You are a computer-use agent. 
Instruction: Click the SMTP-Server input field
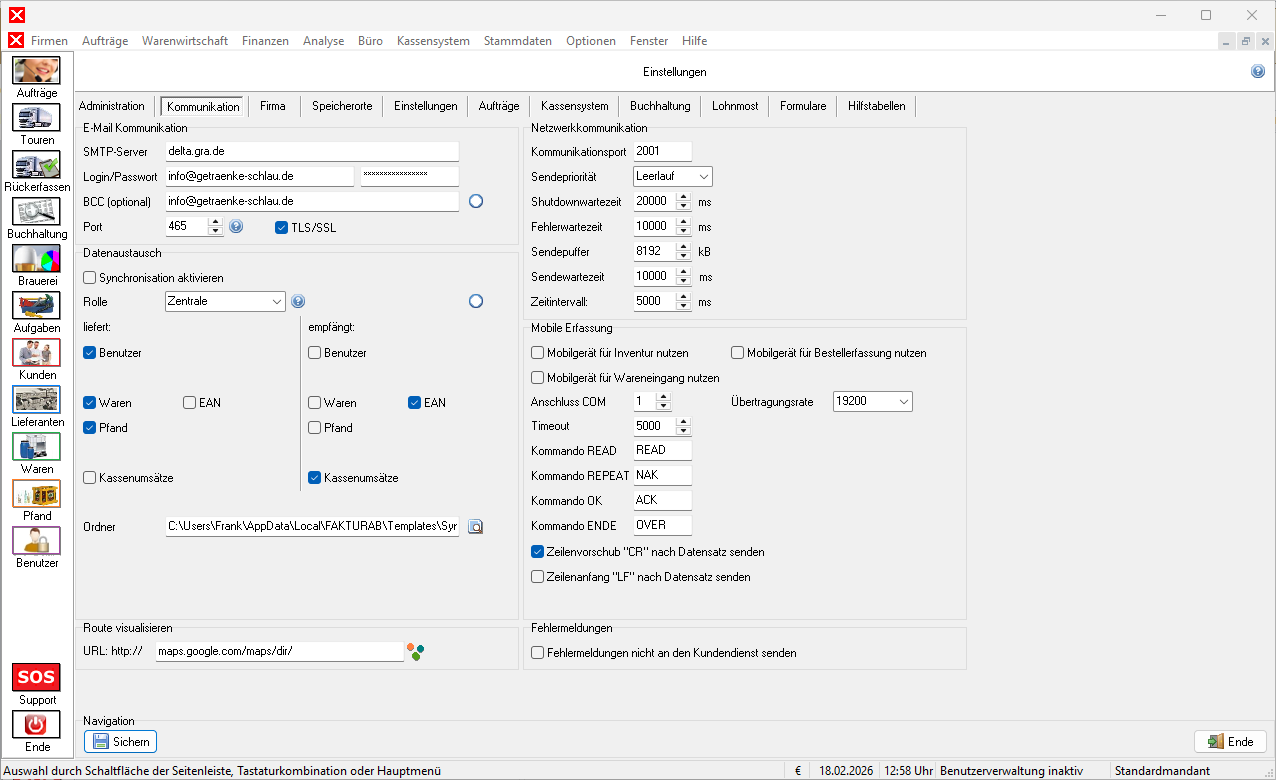point(311,152)
